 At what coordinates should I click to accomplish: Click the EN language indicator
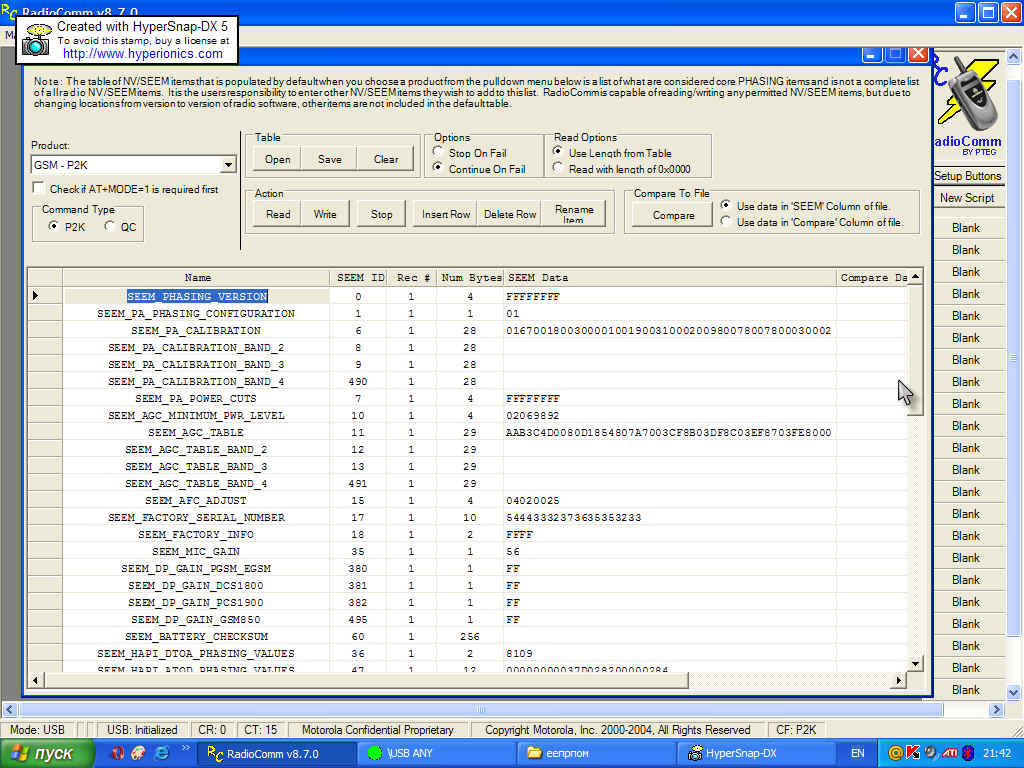tap(857, 753)
